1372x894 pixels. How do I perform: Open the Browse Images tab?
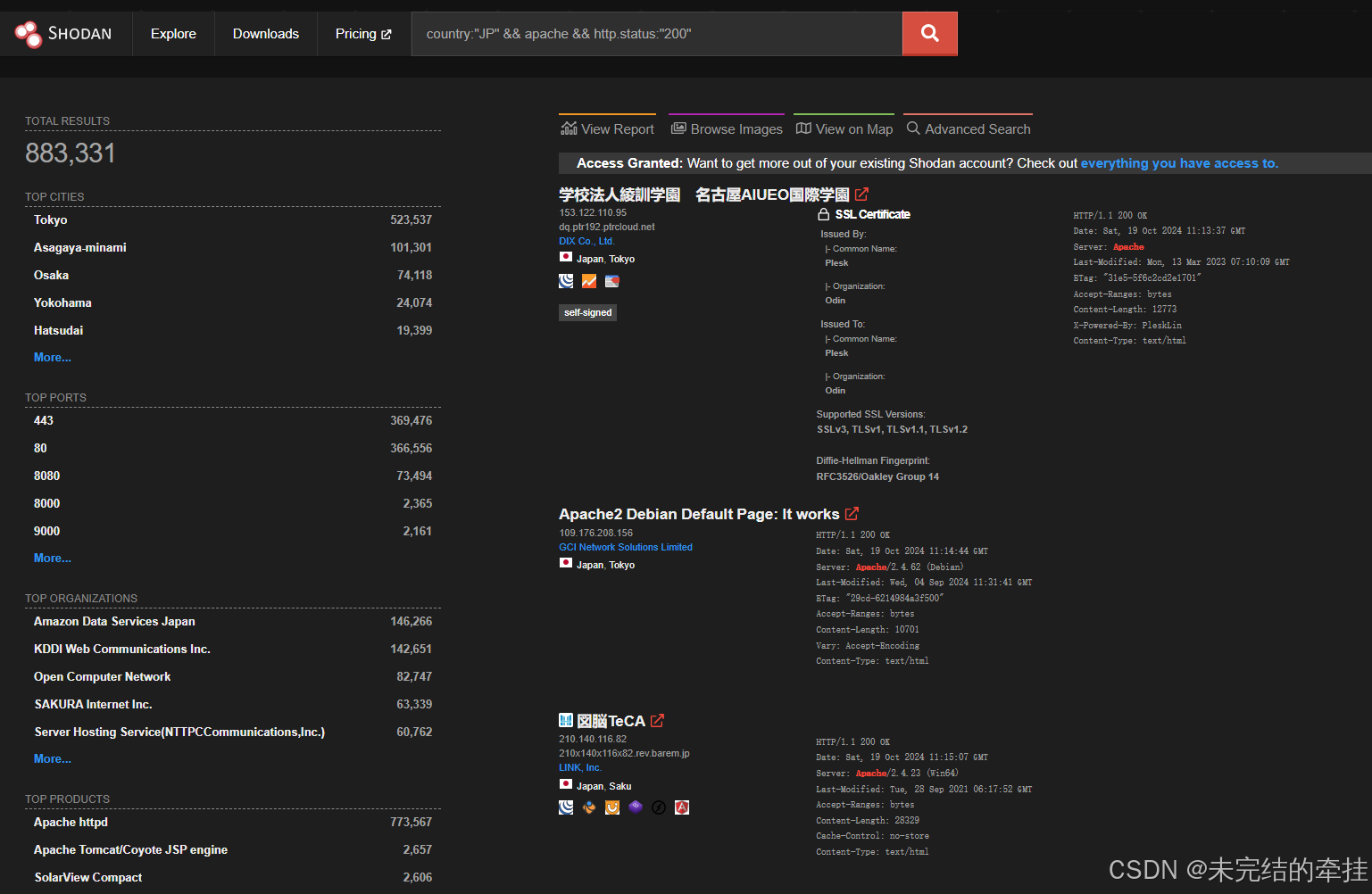[x=727, y=128]
